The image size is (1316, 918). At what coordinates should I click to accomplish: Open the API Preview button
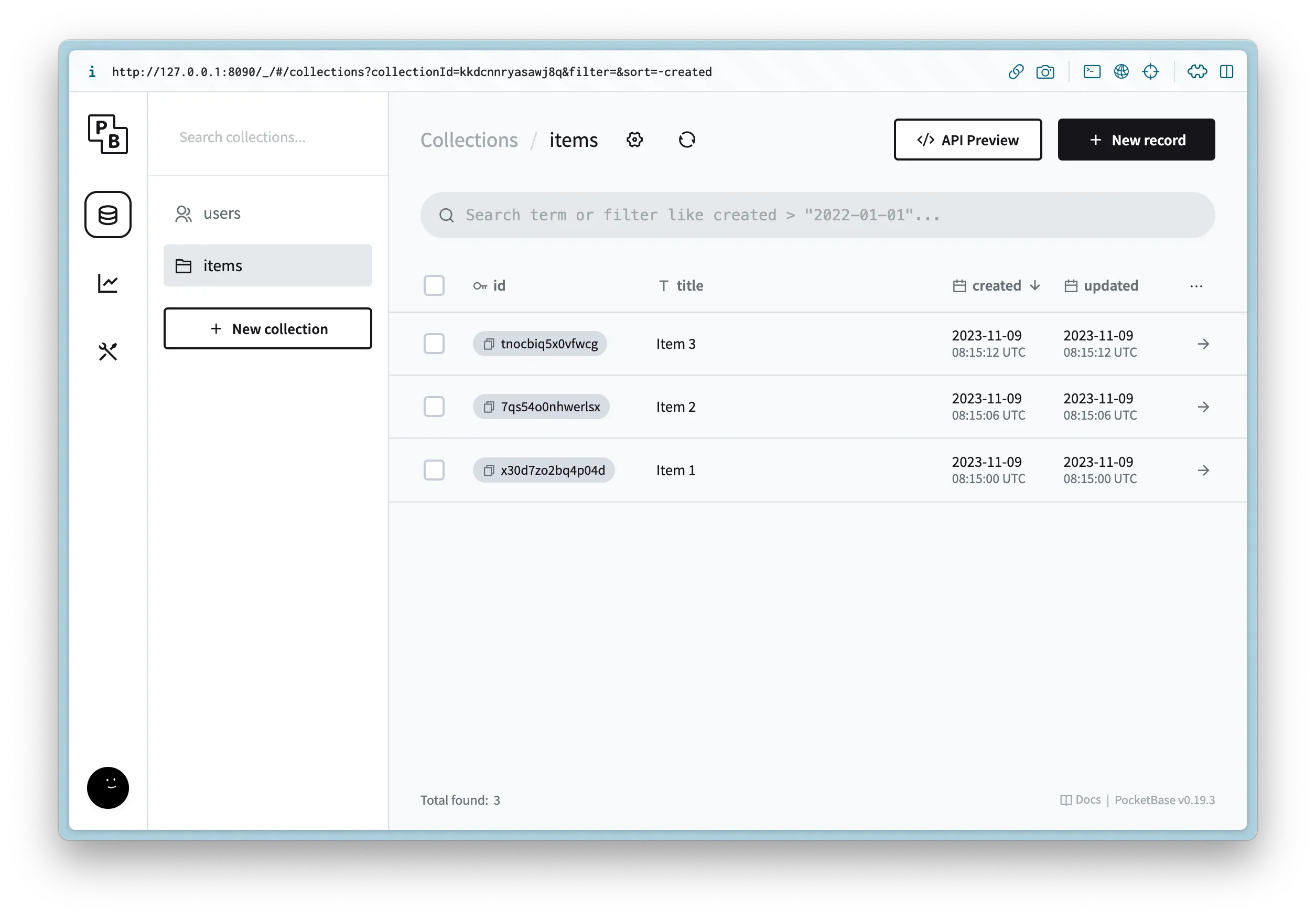[967, 140]
